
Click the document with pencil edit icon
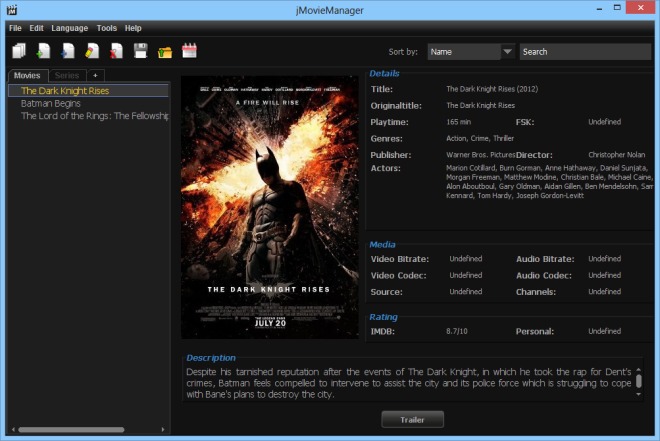click(92, 51)
